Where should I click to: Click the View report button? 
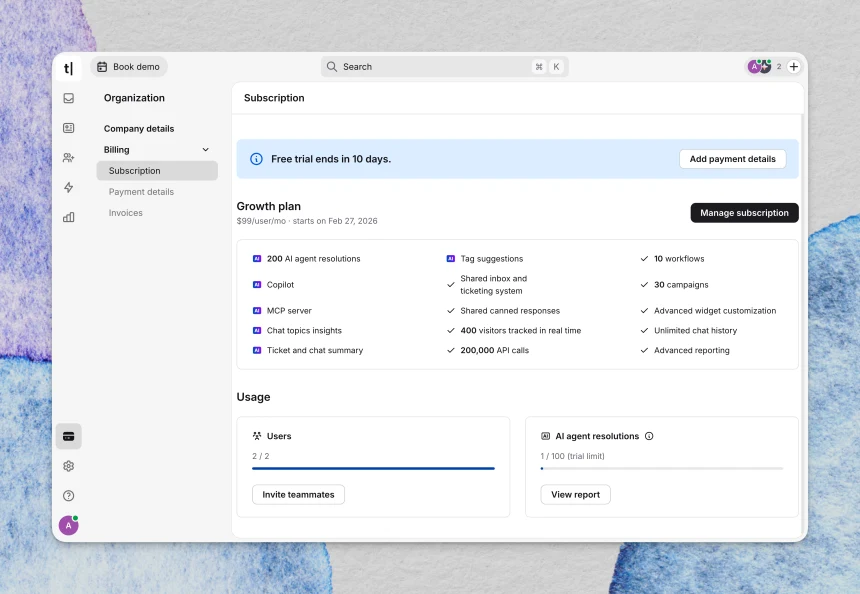(x=575, y=495)
